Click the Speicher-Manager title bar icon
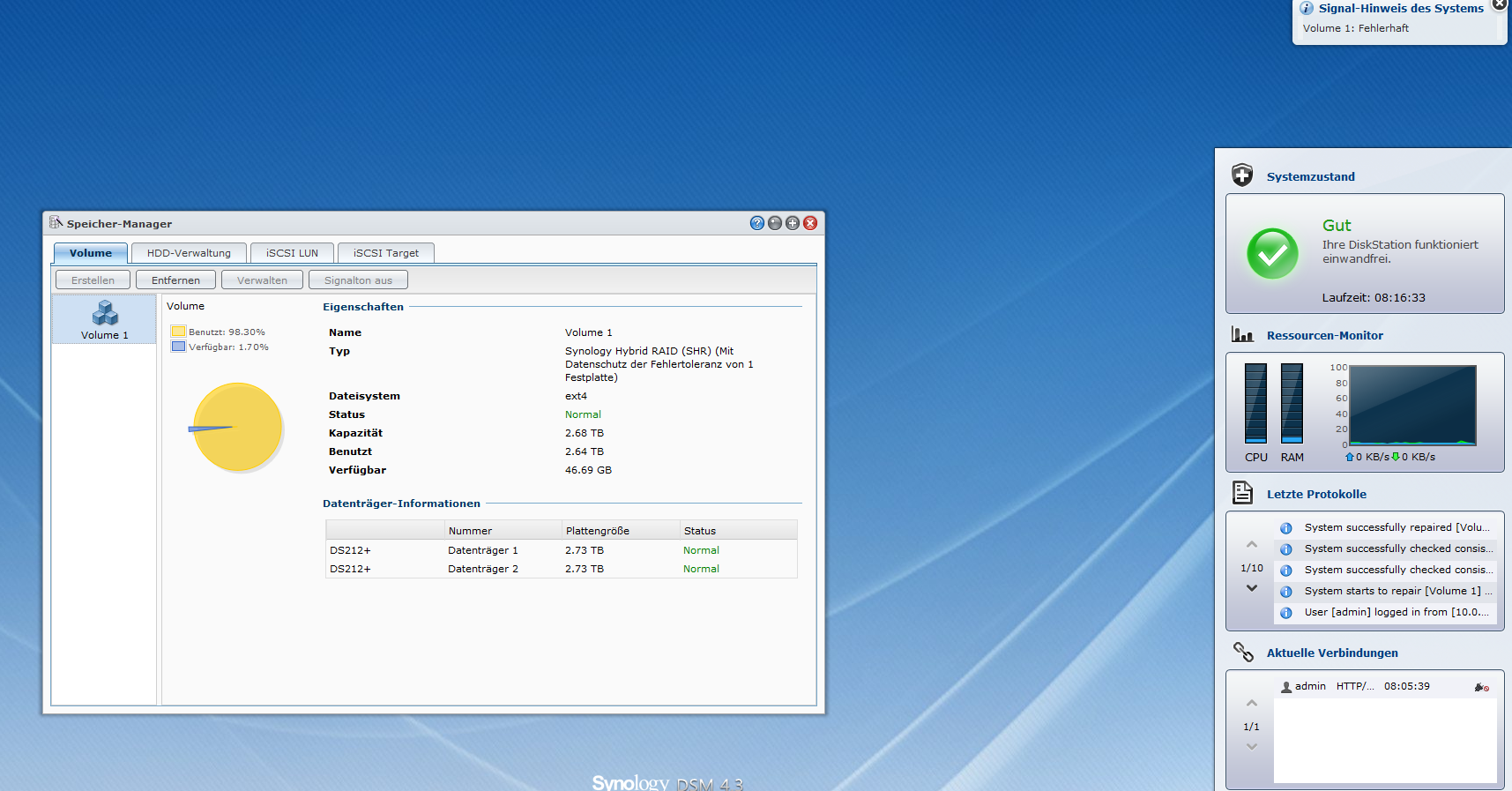The height and width of the screenshot is (791, 1512). pos(56,223)
